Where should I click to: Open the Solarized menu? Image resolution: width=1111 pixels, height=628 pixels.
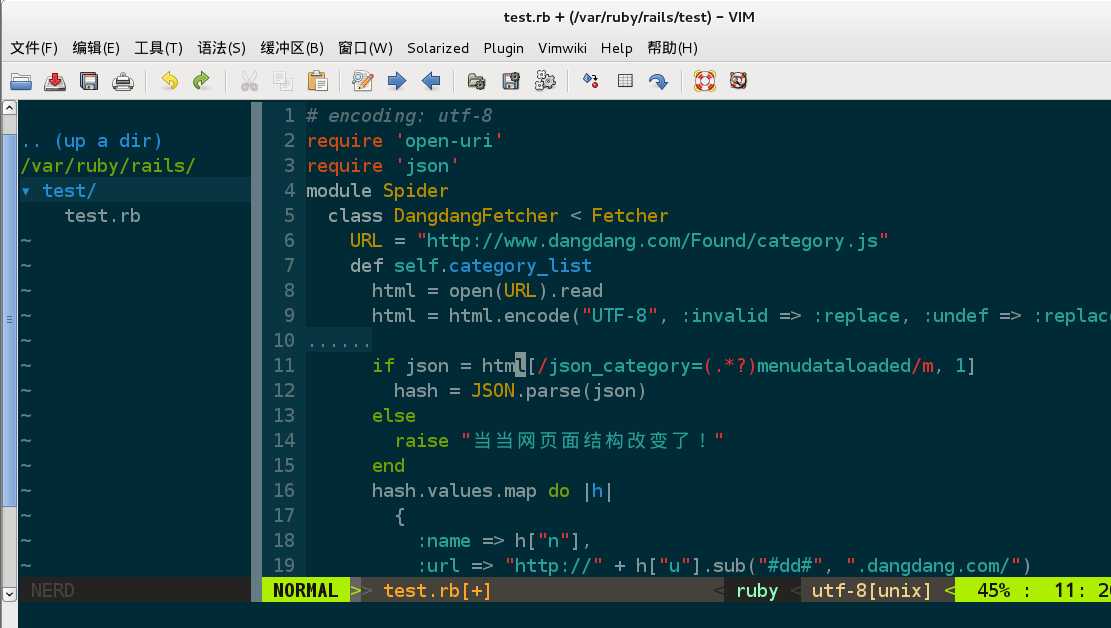pos(438,48)
